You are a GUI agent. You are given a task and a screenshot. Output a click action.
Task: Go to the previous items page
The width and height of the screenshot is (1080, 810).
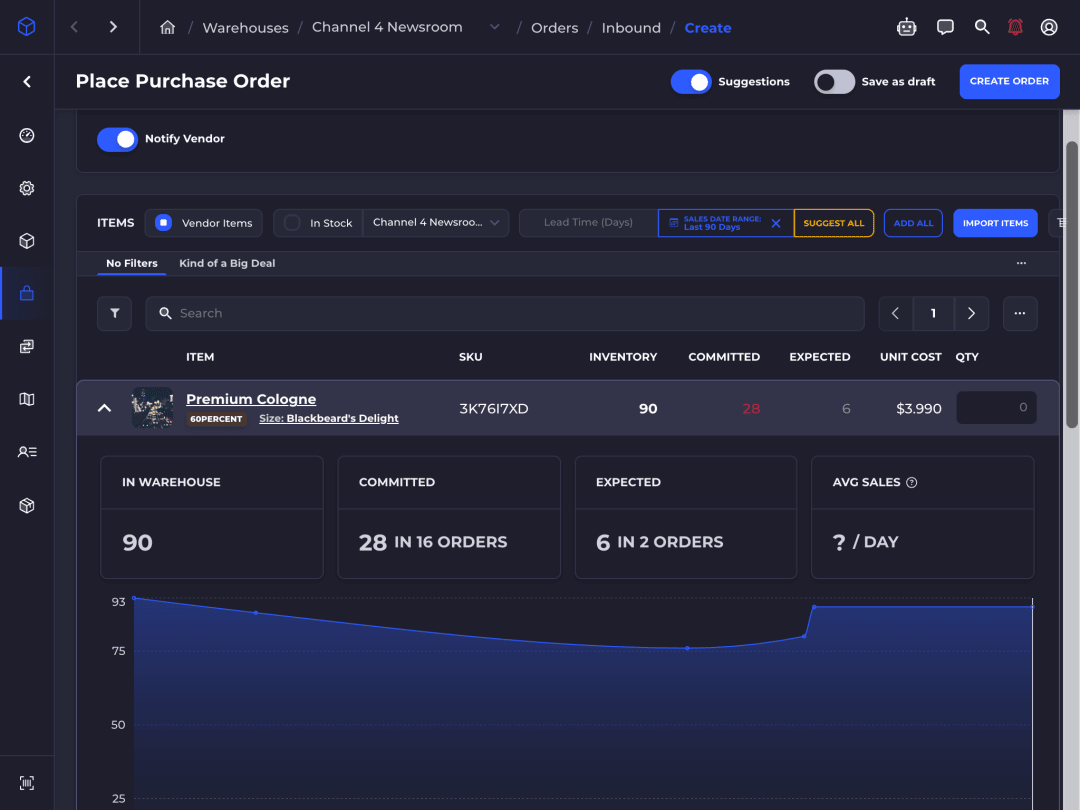coord(895,313)
